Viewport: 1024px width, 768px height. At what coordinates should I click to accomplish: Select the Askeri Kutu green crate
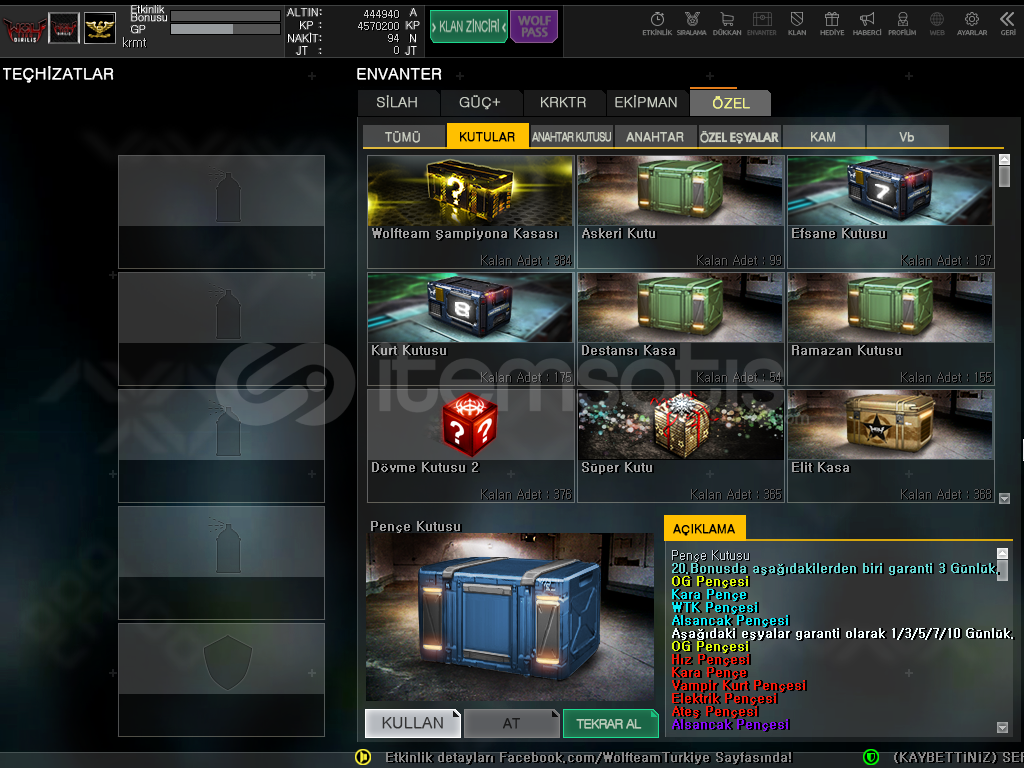click(680, 212)
